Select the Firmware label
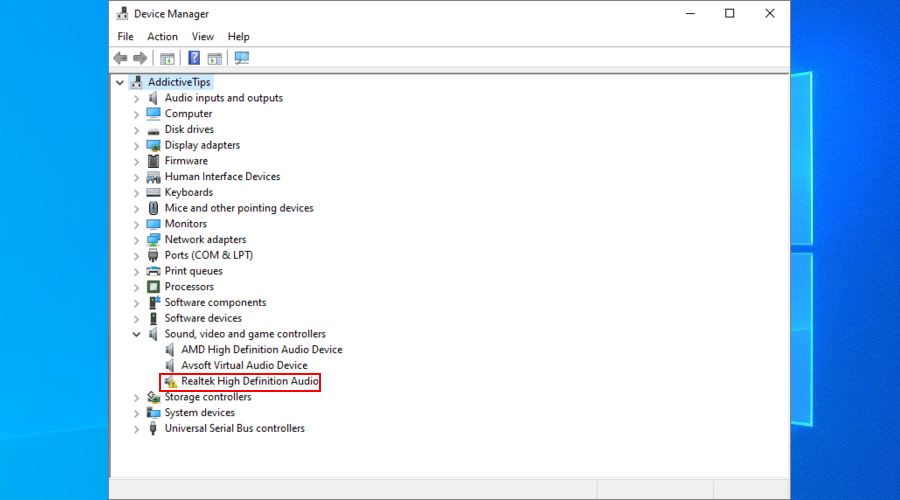The image size is (900, 500). click(x=186, y=161)
